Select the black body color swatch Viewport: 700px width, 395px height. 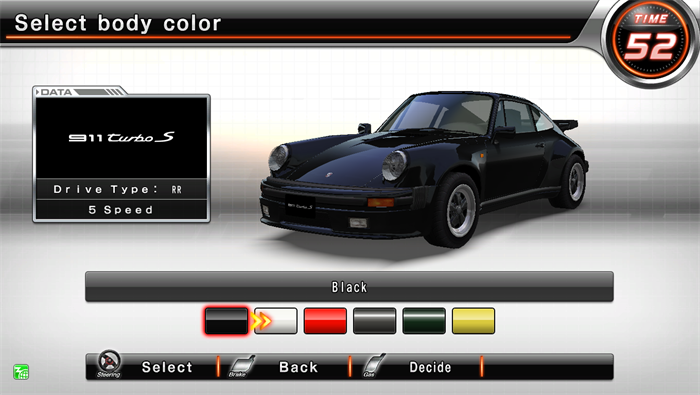click(x=226, y=321)
